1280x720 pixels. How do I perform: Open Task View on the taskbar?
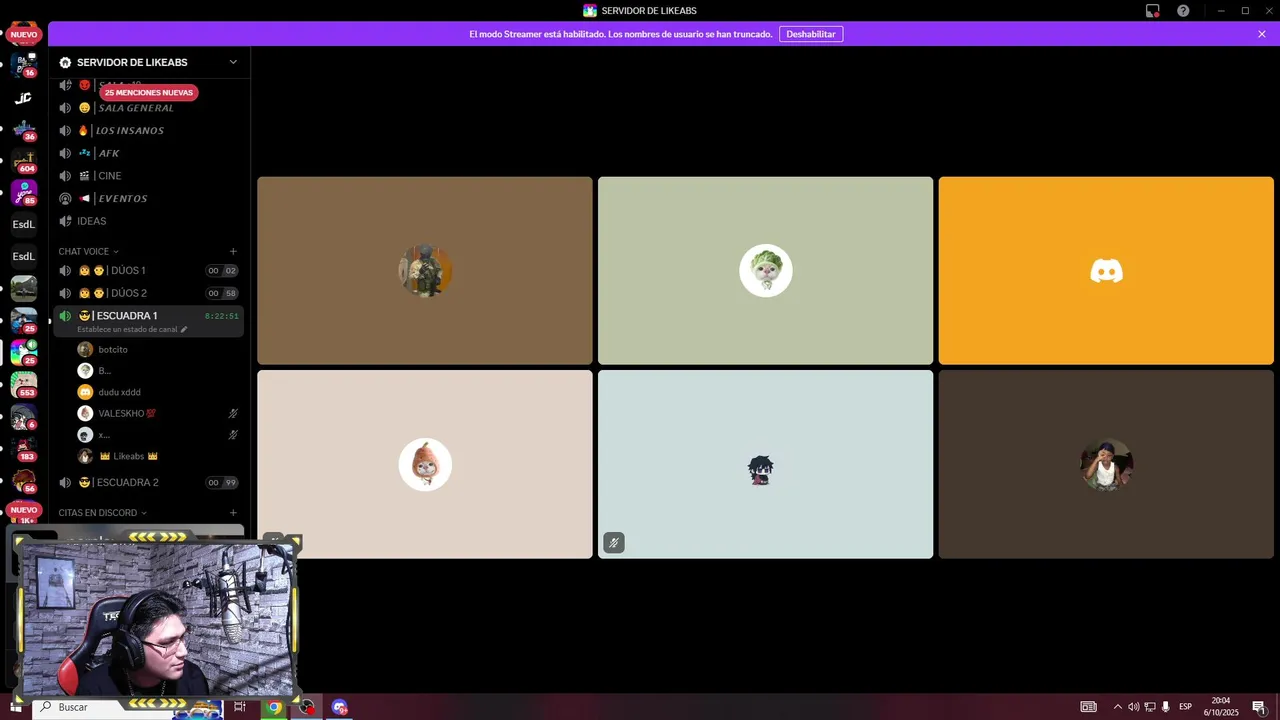(240, 707)
